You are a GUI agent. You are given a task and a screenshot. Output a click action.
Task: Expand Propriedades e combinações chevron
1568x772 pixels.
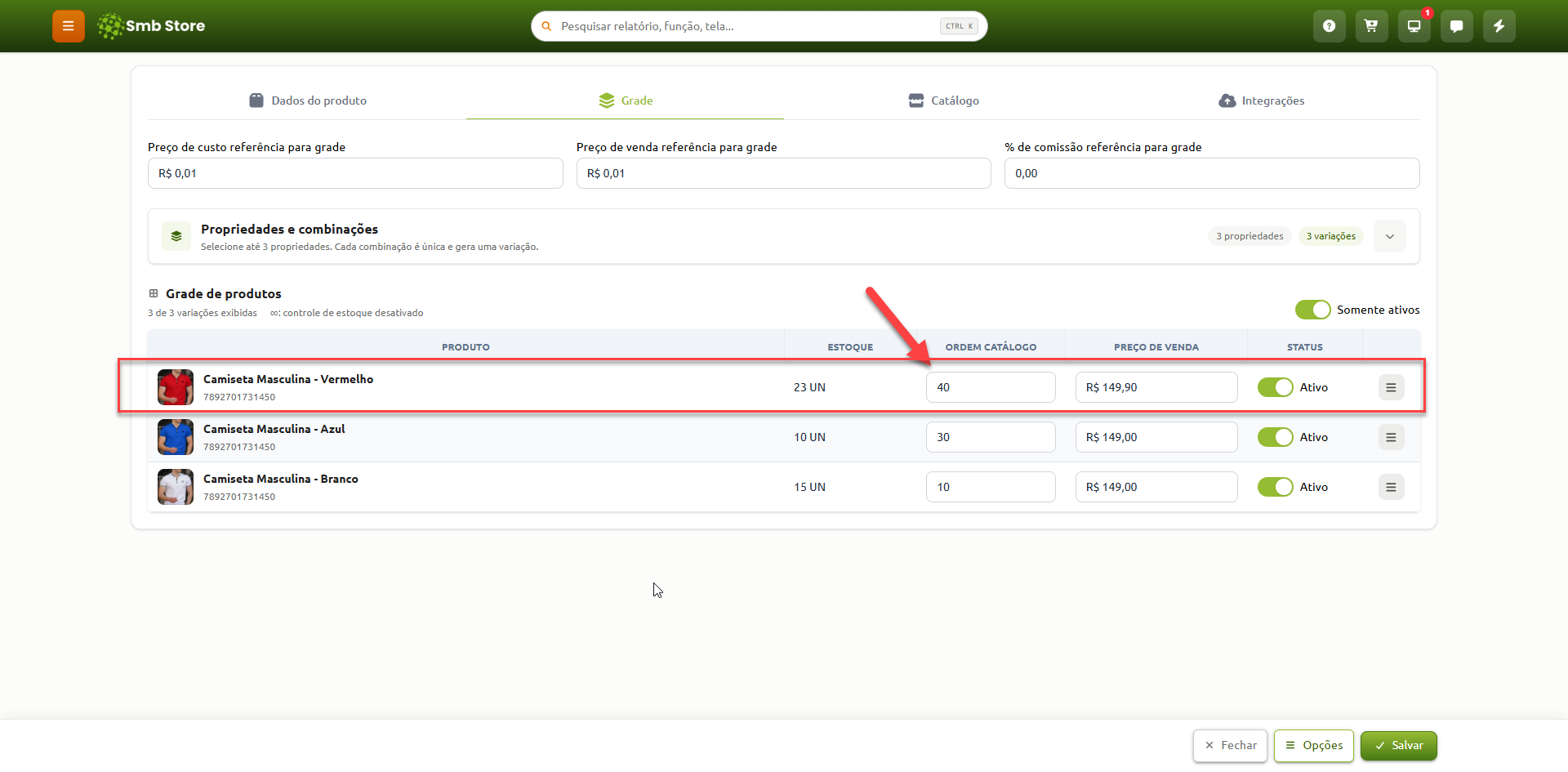(x=1390, y=236)
